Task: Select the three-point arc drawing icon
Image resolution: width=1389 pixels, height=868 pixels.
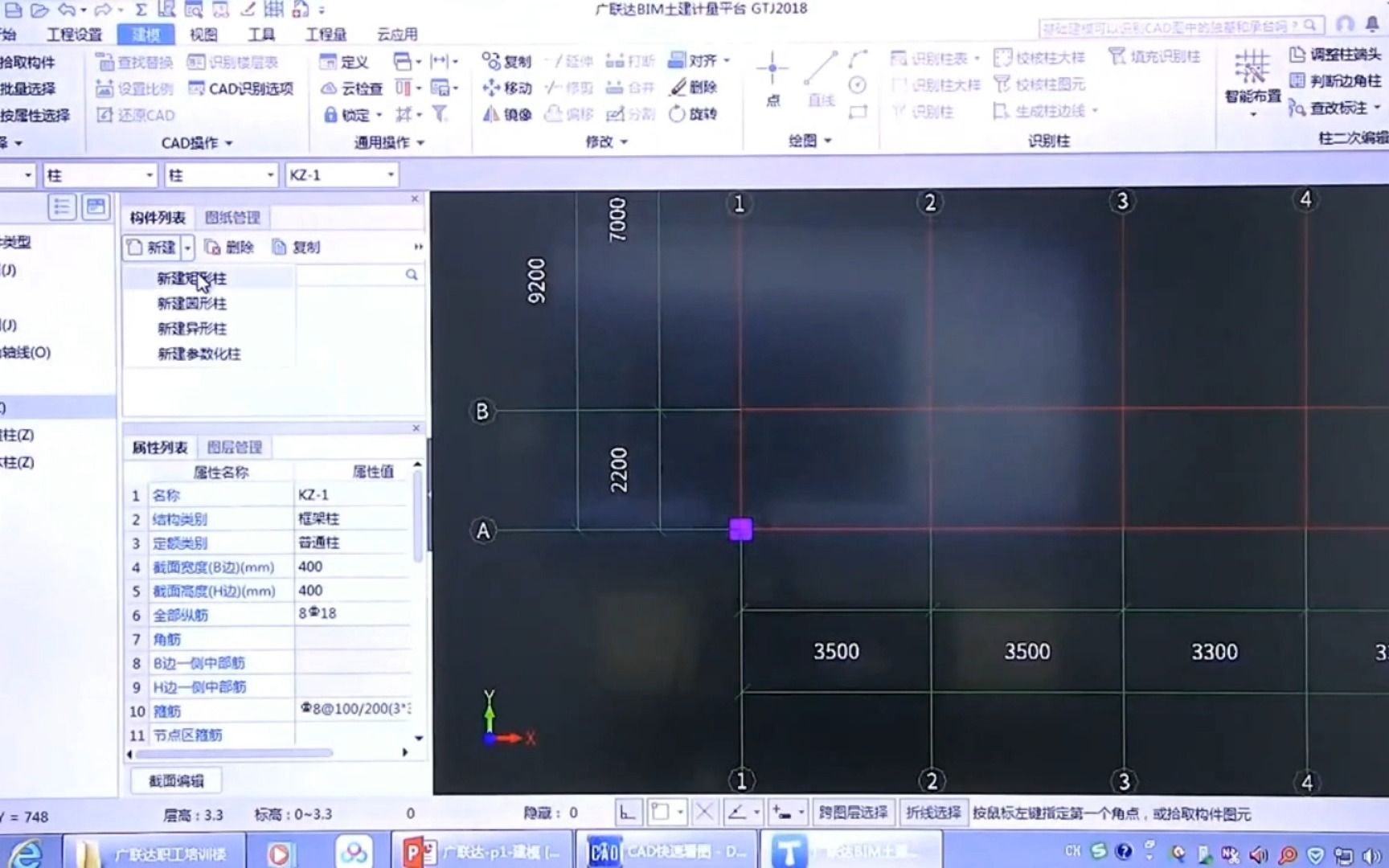Action: coord(858,59)
